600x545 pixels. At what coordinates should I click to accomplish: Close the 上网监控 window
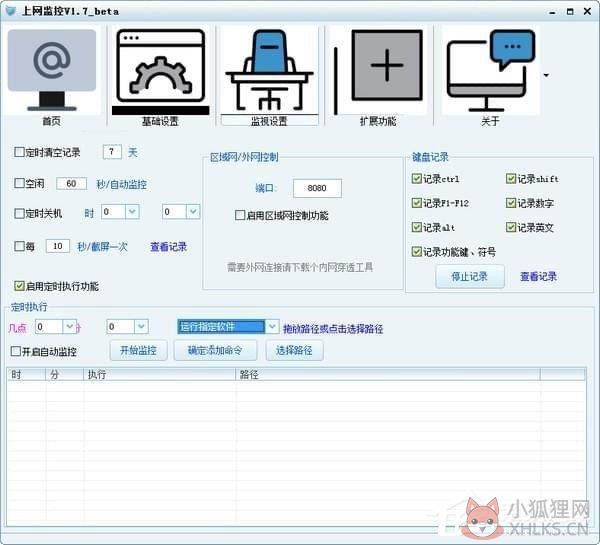point(588,11)
